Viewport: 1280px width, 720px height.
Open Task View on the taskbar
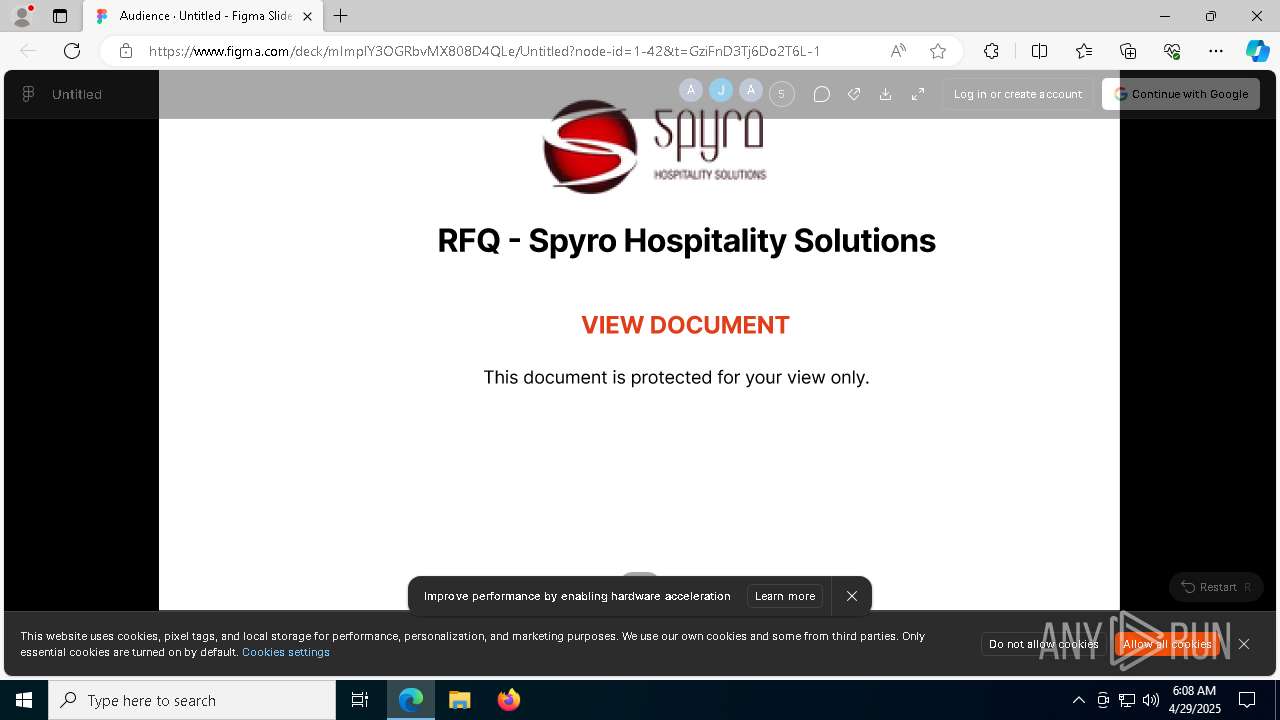[360, 700]
